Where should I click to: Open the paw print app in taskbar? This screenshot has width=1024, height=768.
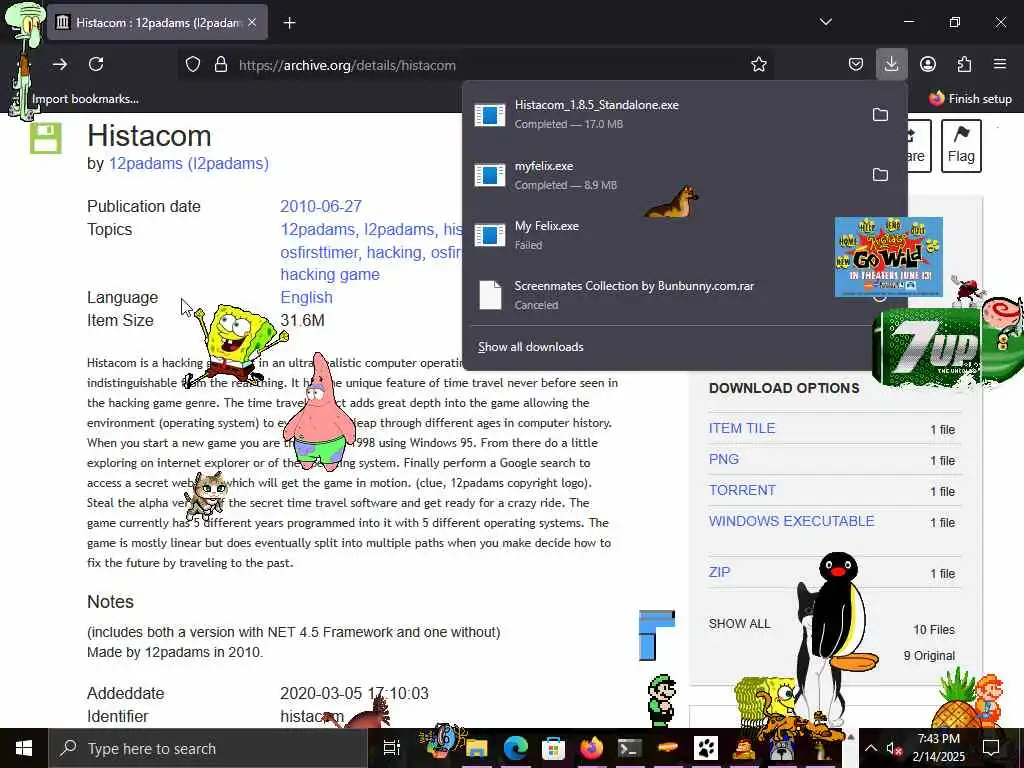[706, 748]
